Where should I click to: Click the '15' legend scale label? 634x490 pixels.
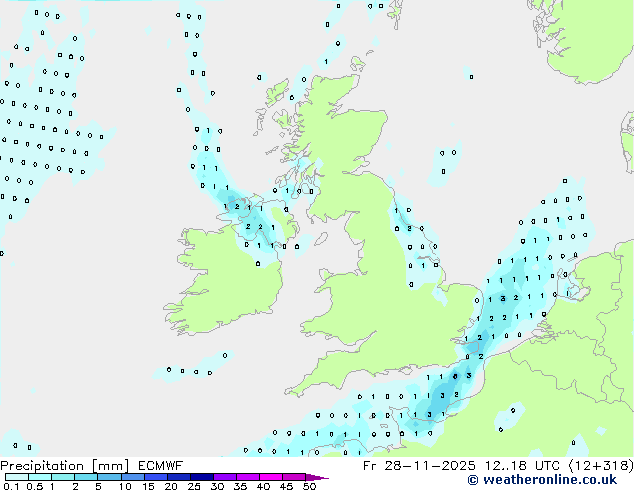pos(148,486)
